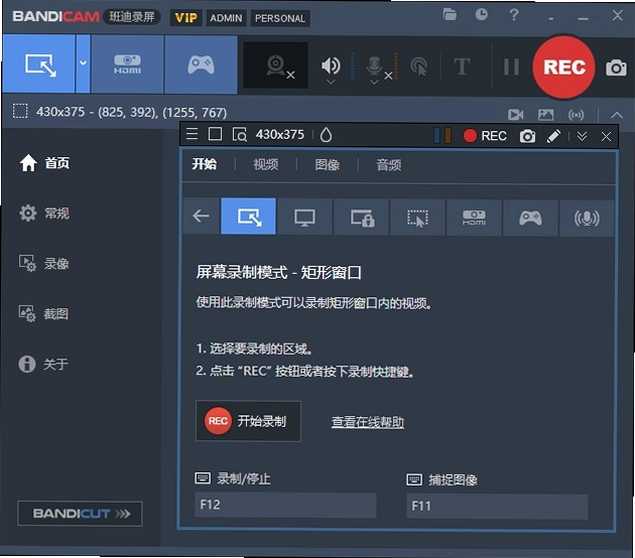Open 查看在线帮助 online help link
Viewport: 635px width, 558px height.
(x=368, y=422)
